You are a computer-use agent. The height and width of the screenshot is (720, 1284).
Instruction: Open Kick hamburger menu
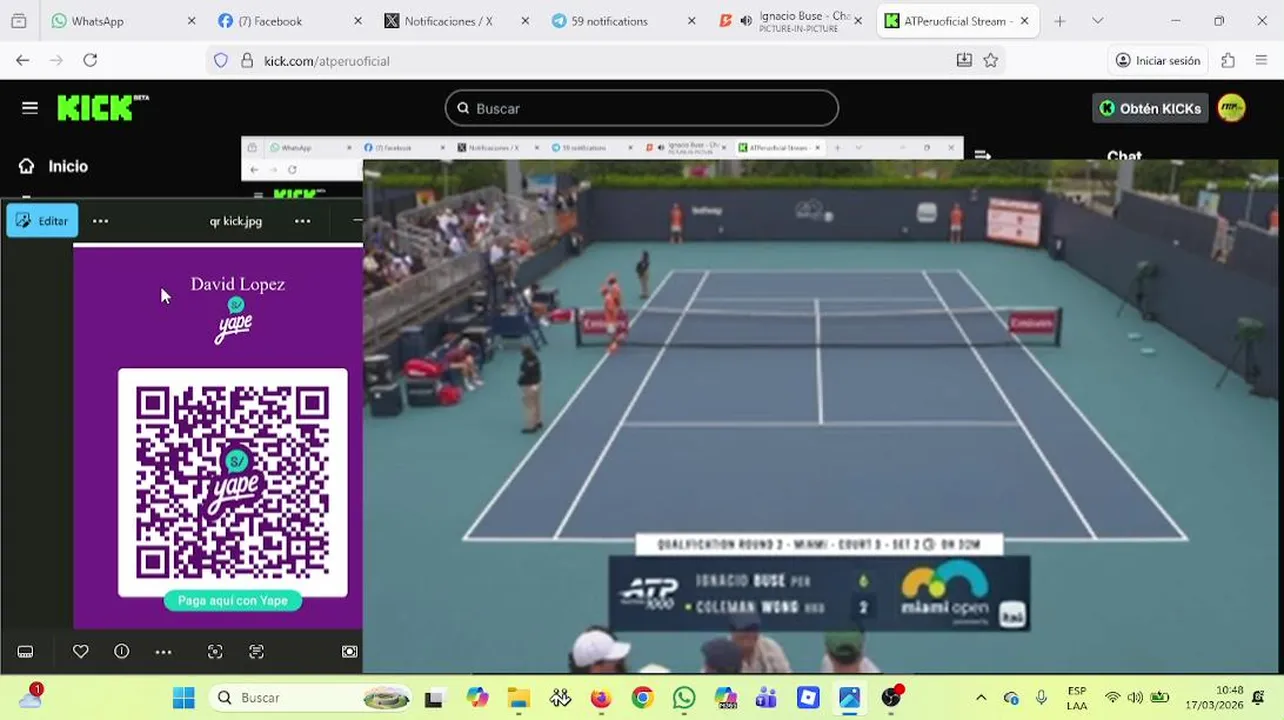coord(30,108)
